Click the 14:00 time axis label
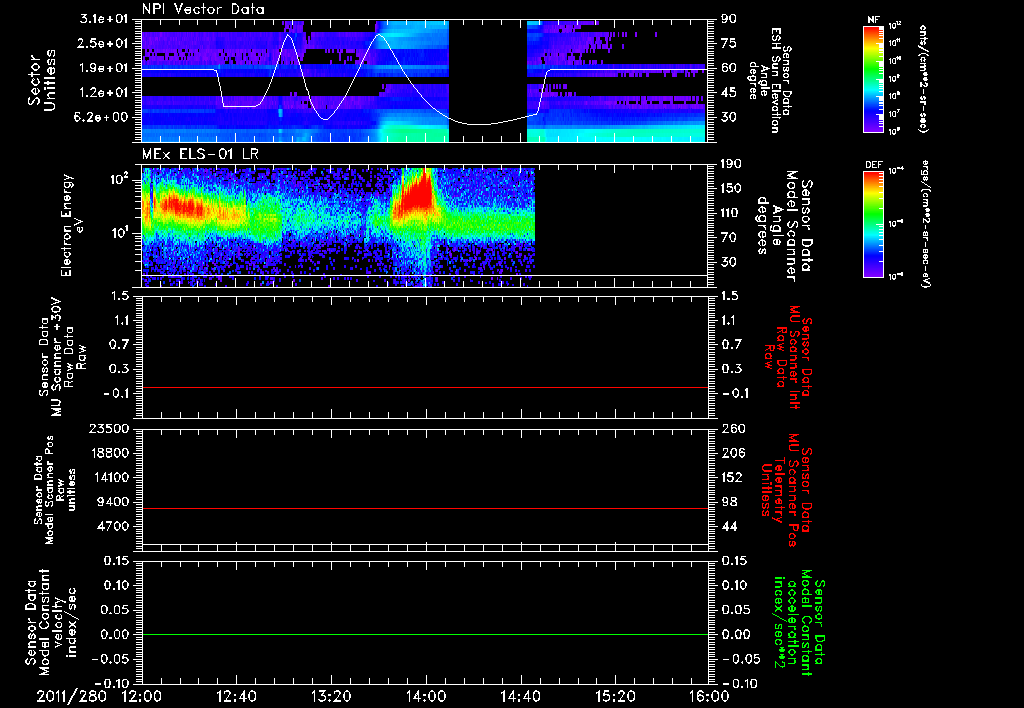 426,696
